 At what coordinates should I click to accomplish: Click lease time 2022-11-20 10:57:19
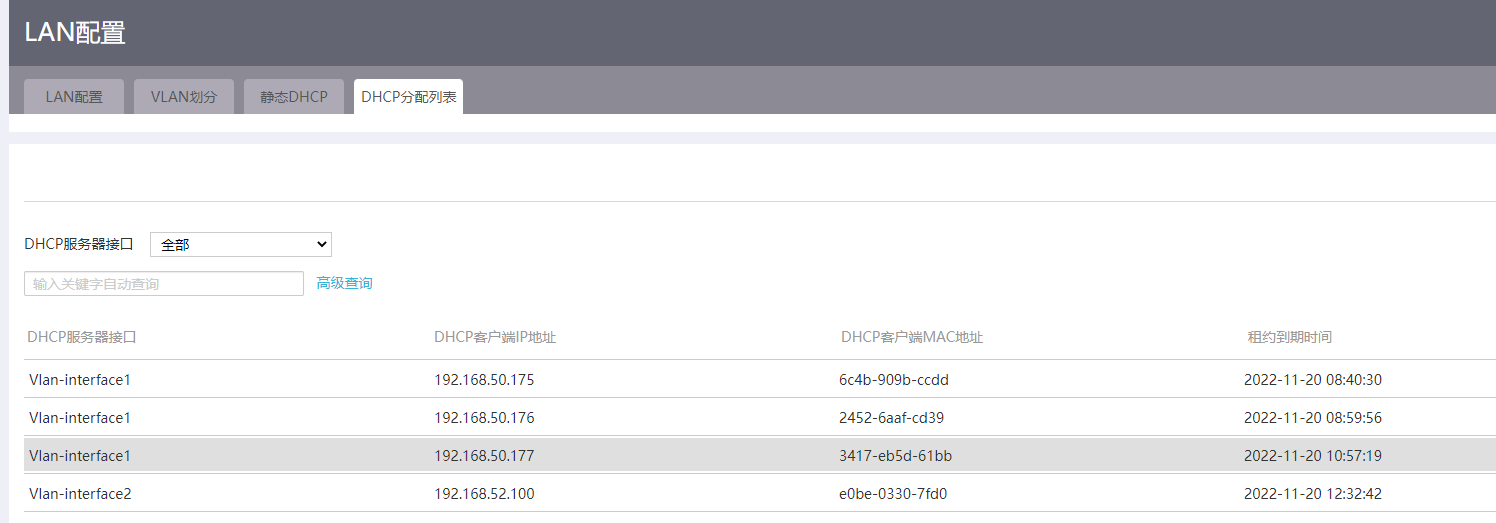click(x=1313, y=456)
